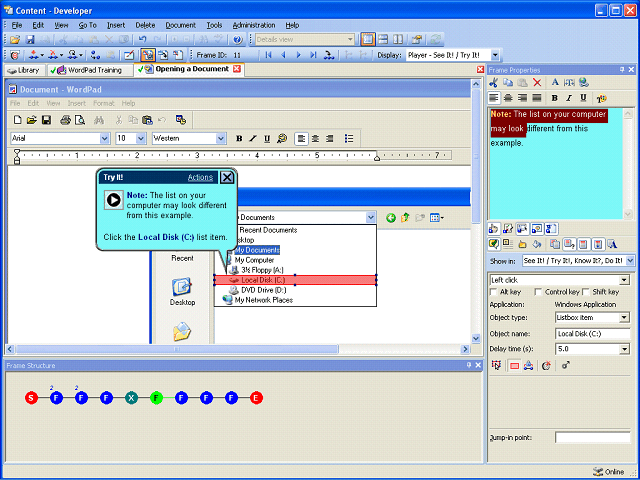Click the Actions link in the bubble
The height and width of the screenshot is (480, 640).
click(x=200, y=177)
